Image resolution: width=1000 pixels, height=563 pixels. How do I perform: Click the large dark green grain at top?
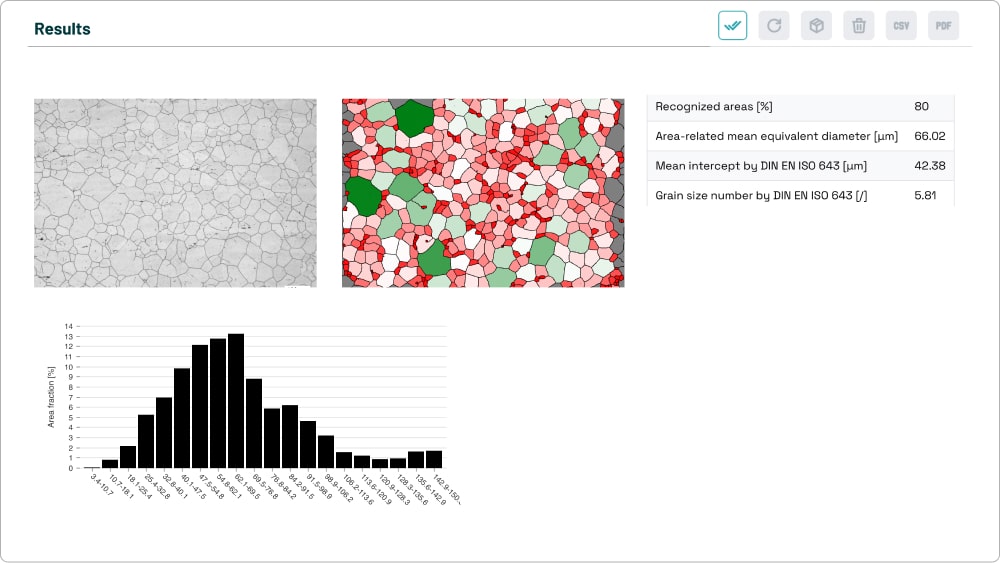pyautogui.click(x=414, y=118)
